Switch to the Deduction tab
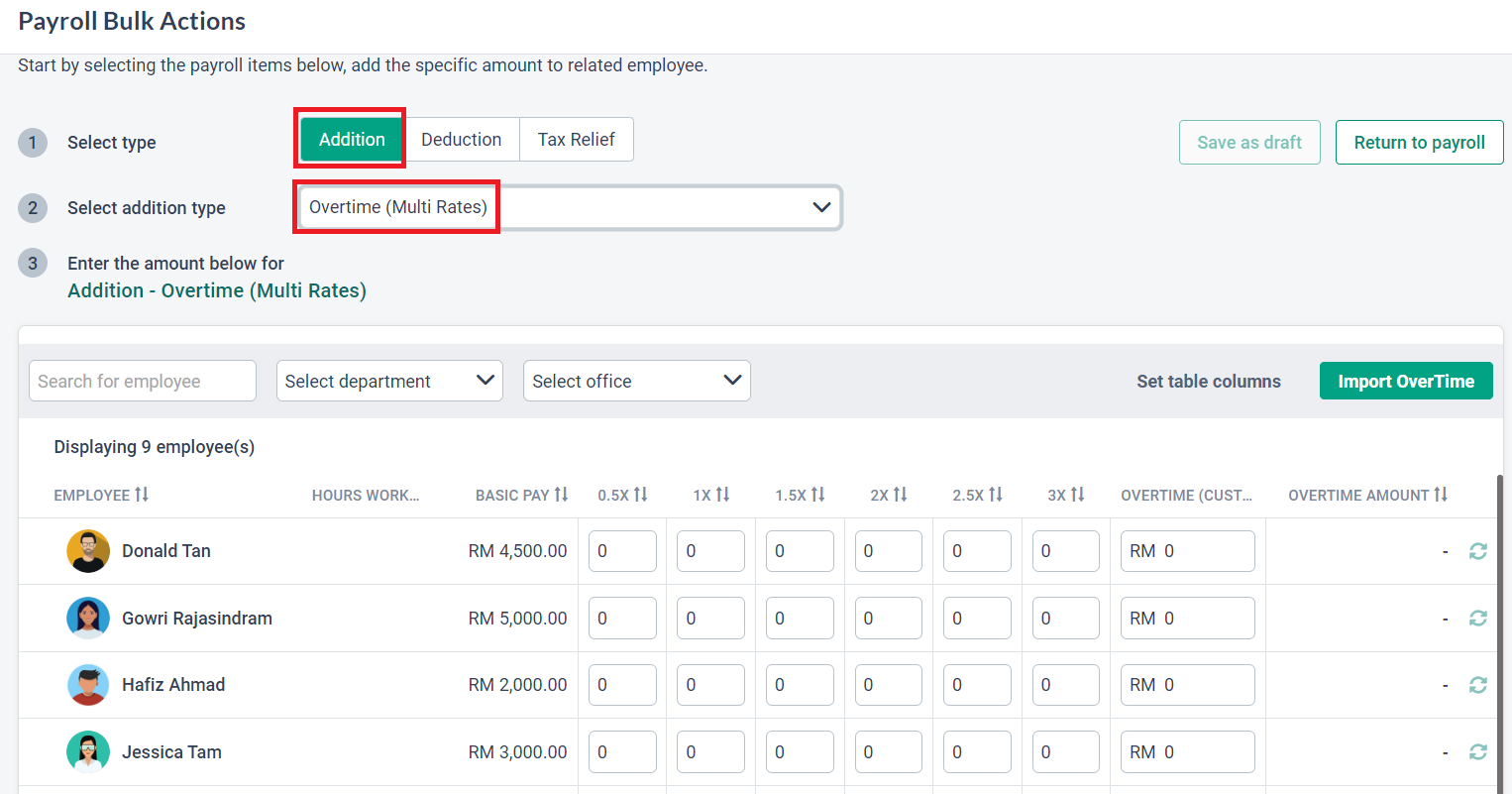The image size is (1512, 794). (x=462, y=140)
